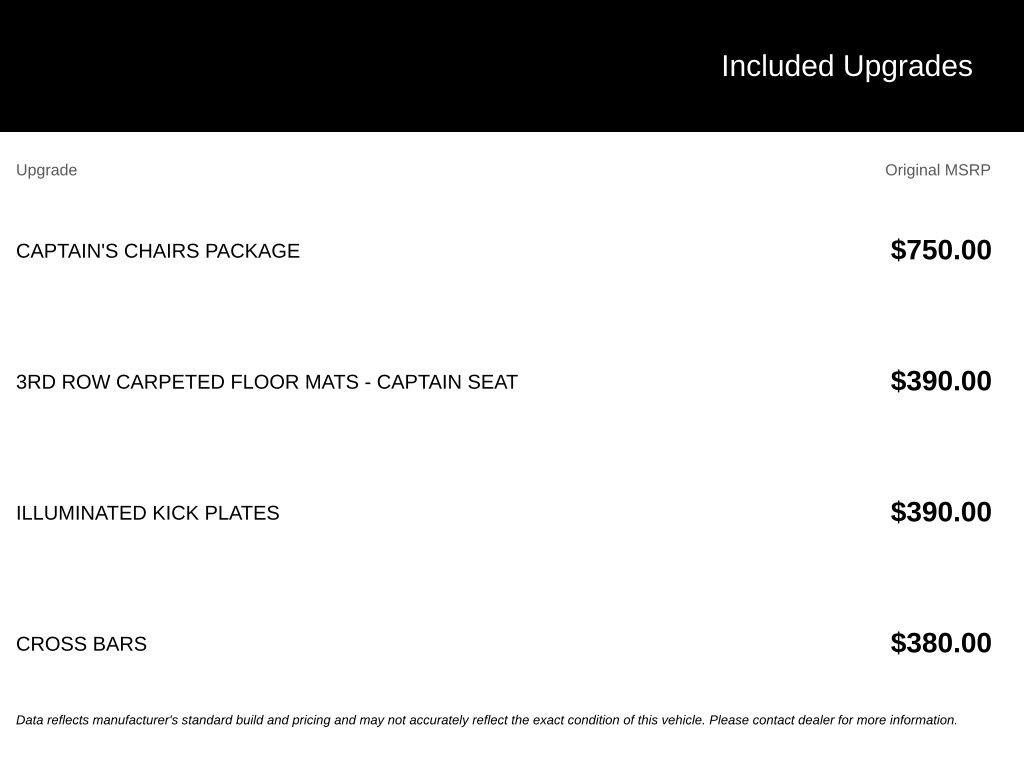Click the Included Upgrades heading

846,67
